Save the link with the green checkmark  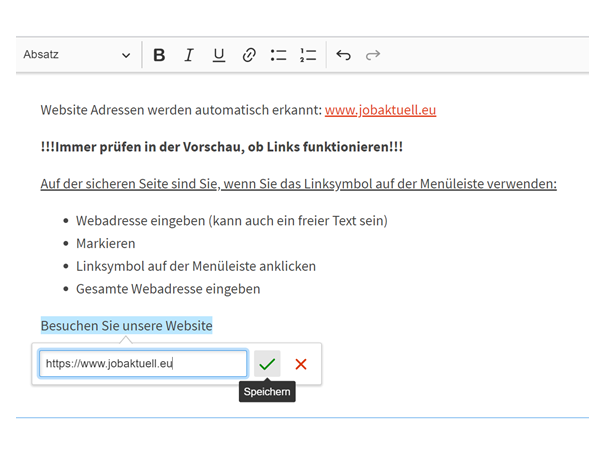267,364
